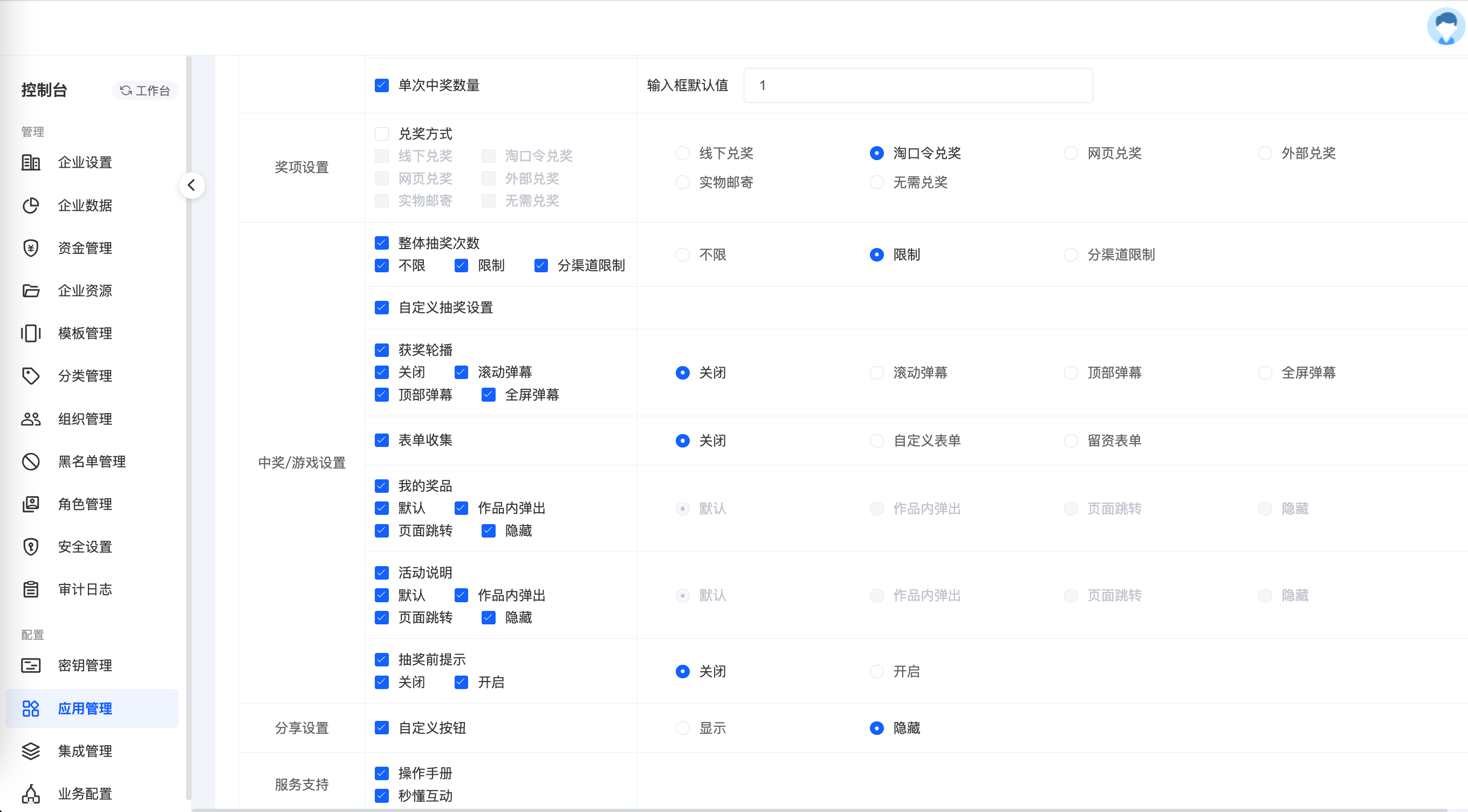Screen dimensions: 1468x812
Task: Uncheck the 单次中奖数量 checkbox
Action: 382,86
